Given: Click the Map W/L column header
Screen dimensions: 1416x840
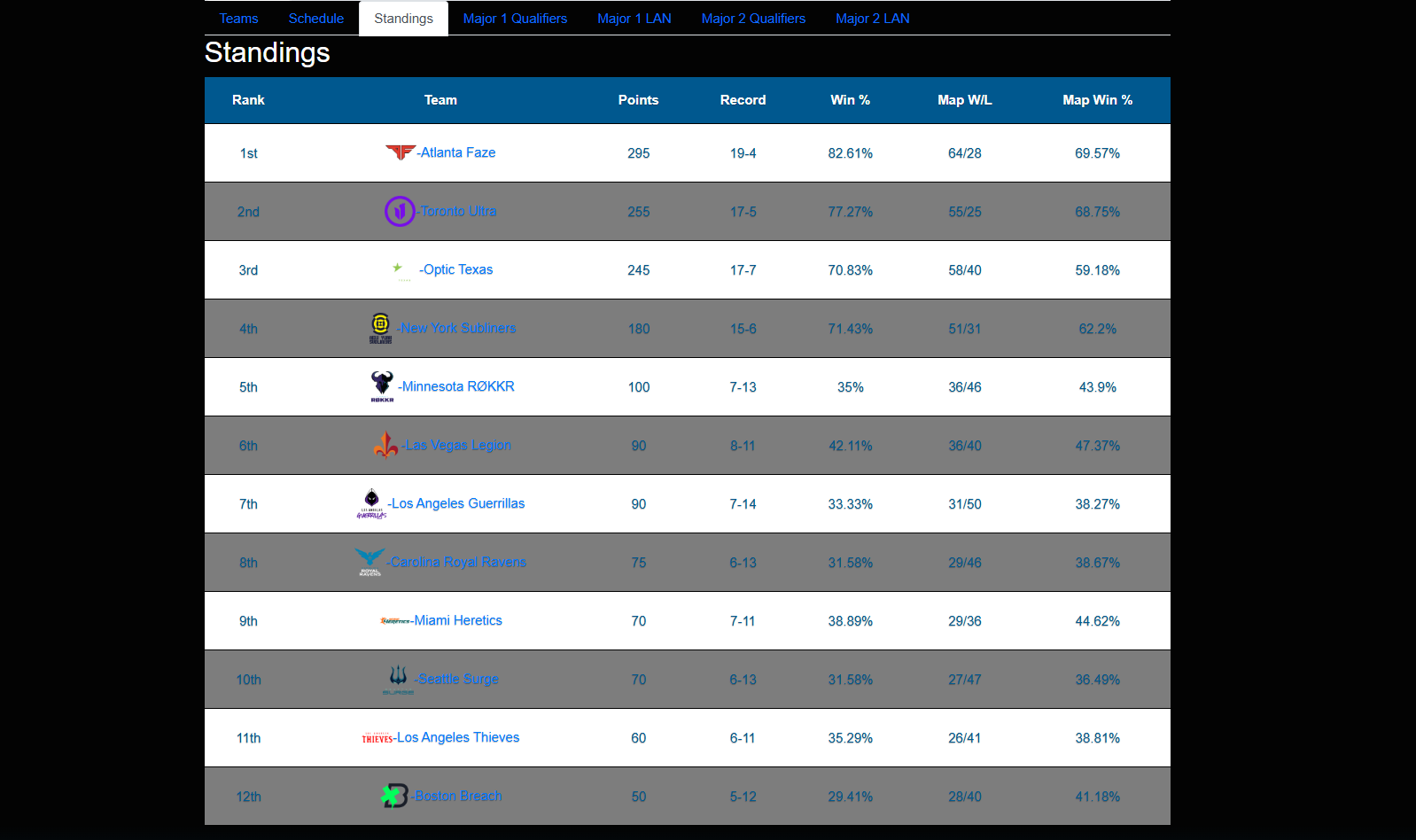Looking at the screenshot, I should [x=964, y=100].
